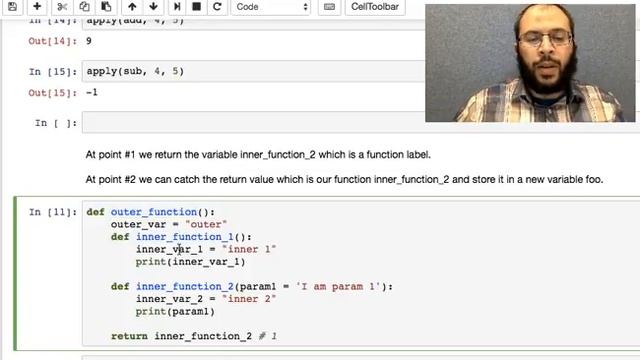
Task: Click the print(param1) line in code
Action: point(175,311)
